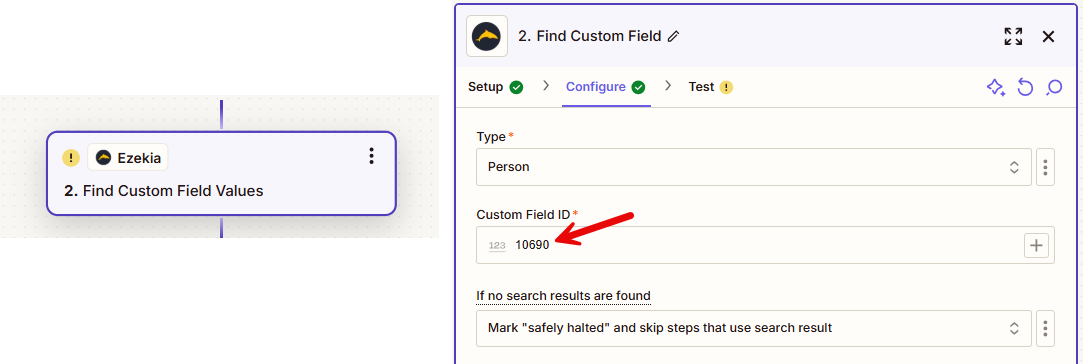Click the Ezekia app badge on the step card

tap(128, 157)
